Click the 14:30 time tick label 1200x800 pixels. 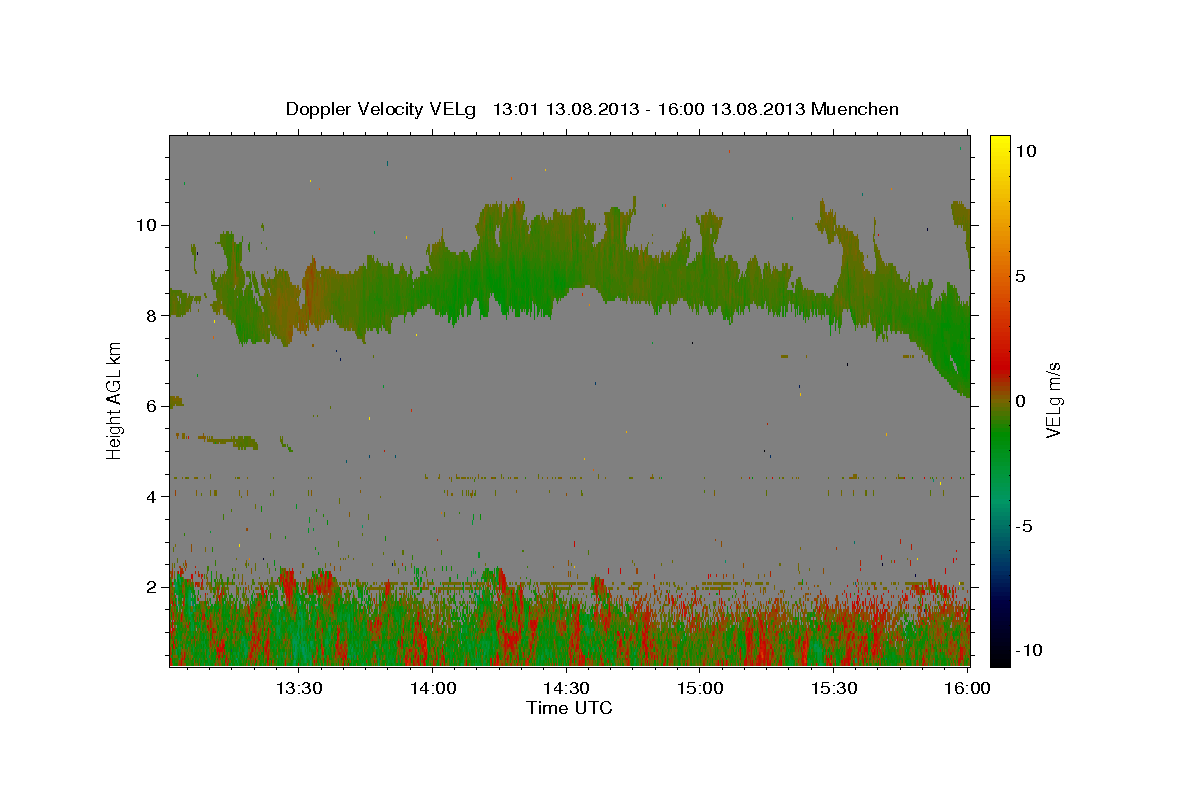[566, 689]
